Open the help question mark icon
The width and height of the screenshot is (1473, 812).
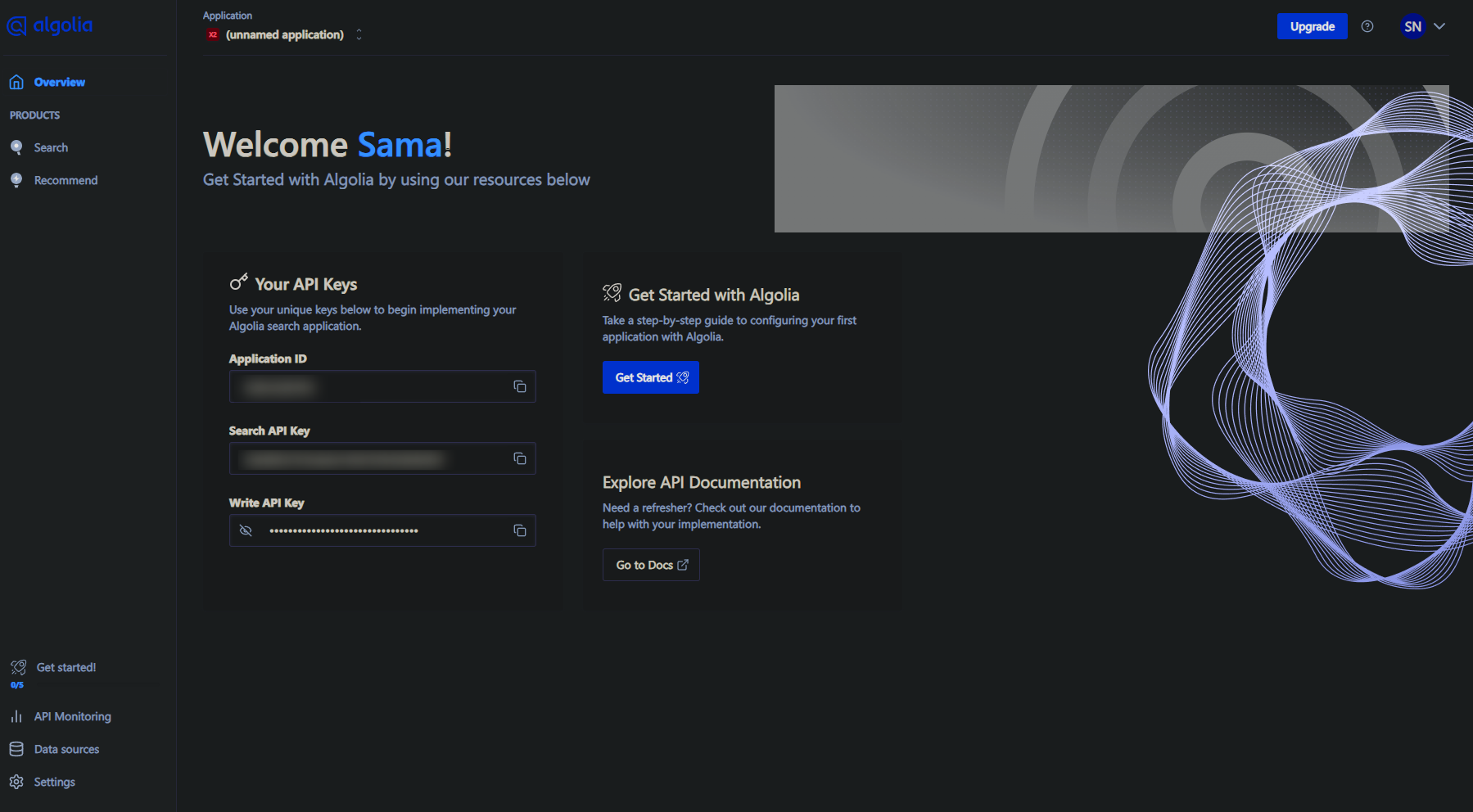pyautogui.click(x=1367, y=26)
